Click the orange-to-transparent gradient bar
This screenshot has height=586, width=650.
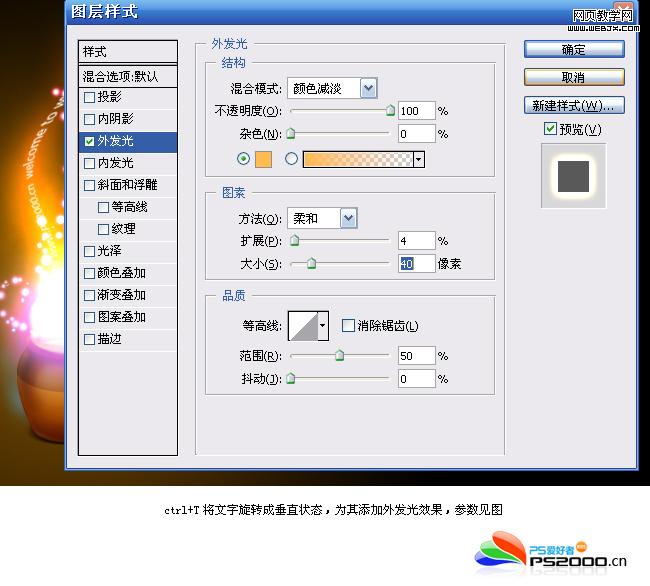click(x=358, y=160)
